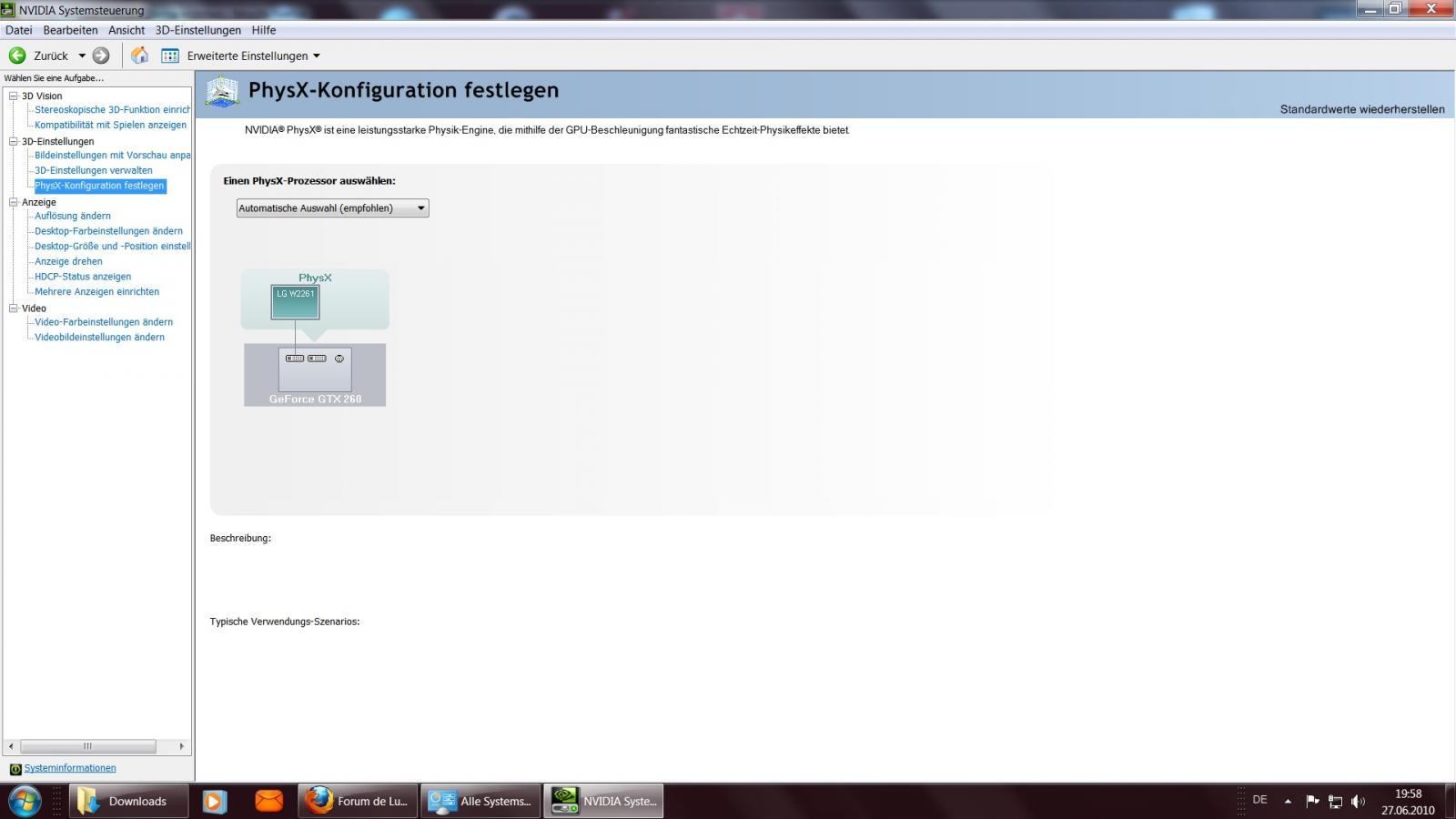
Task: Collapse the Video tree node
Action: tap(14, 308)
